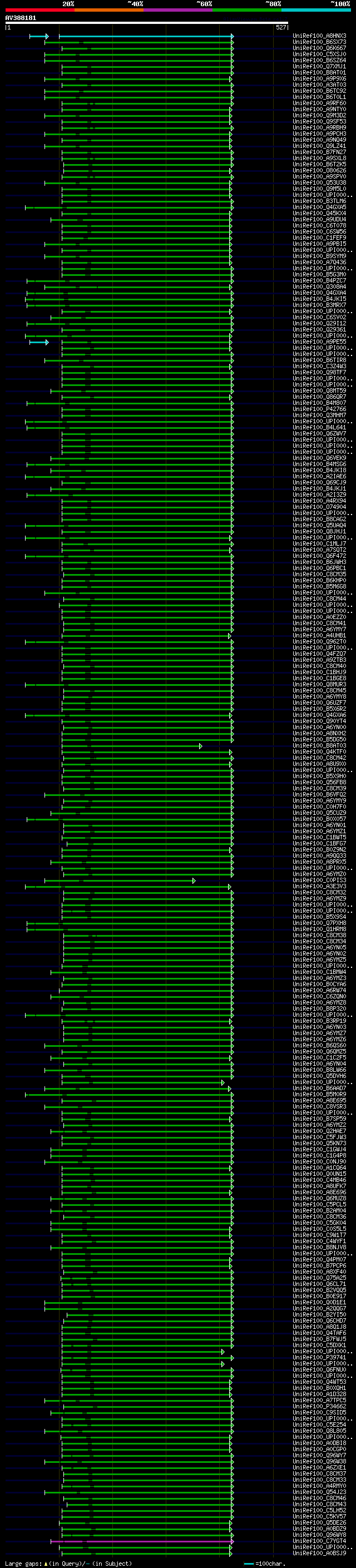The width and height of the screenshot is (356, 1568).
Task: Click the shortened green bar of C0PIS3
Action: [120, 881]
